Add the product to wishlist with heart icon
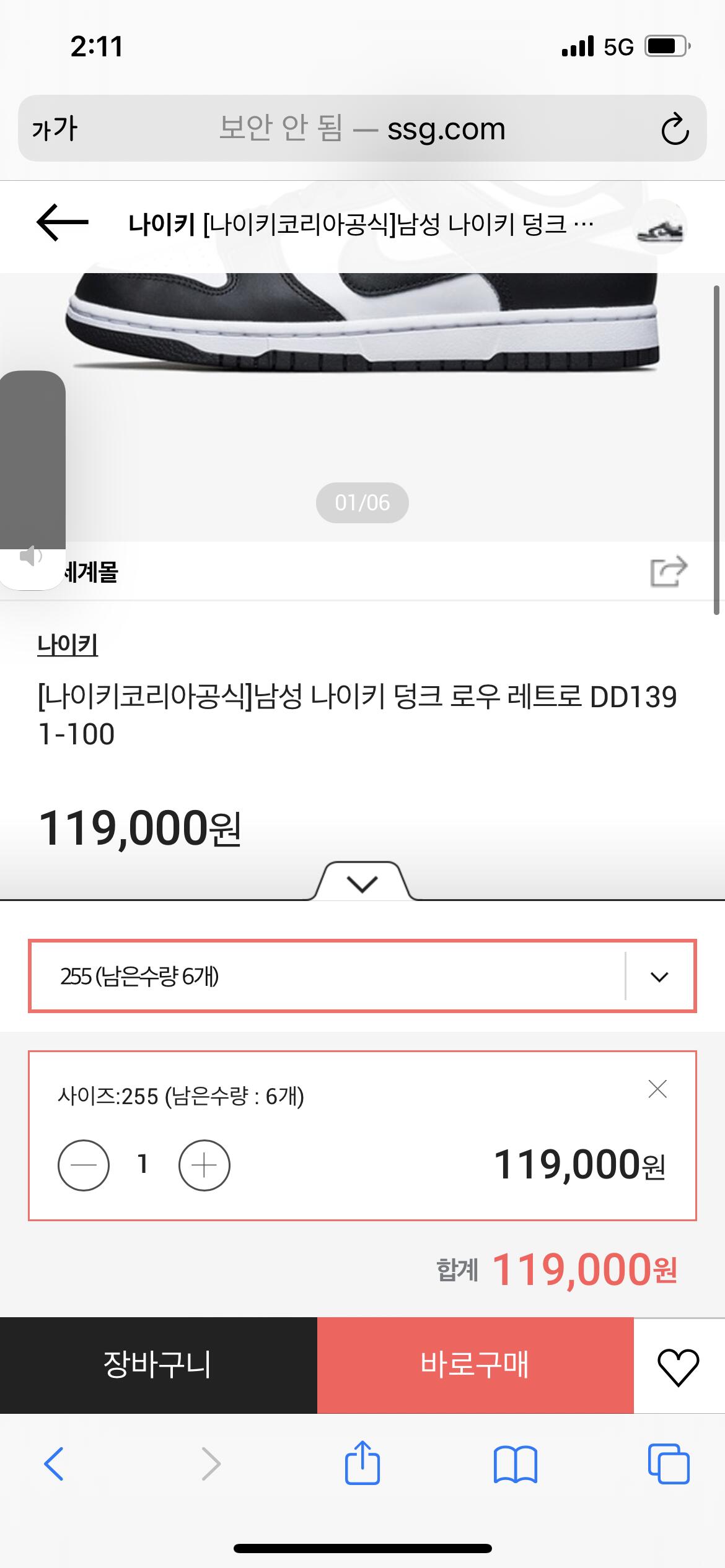 pyautogui.click(x=679, y=1365)
